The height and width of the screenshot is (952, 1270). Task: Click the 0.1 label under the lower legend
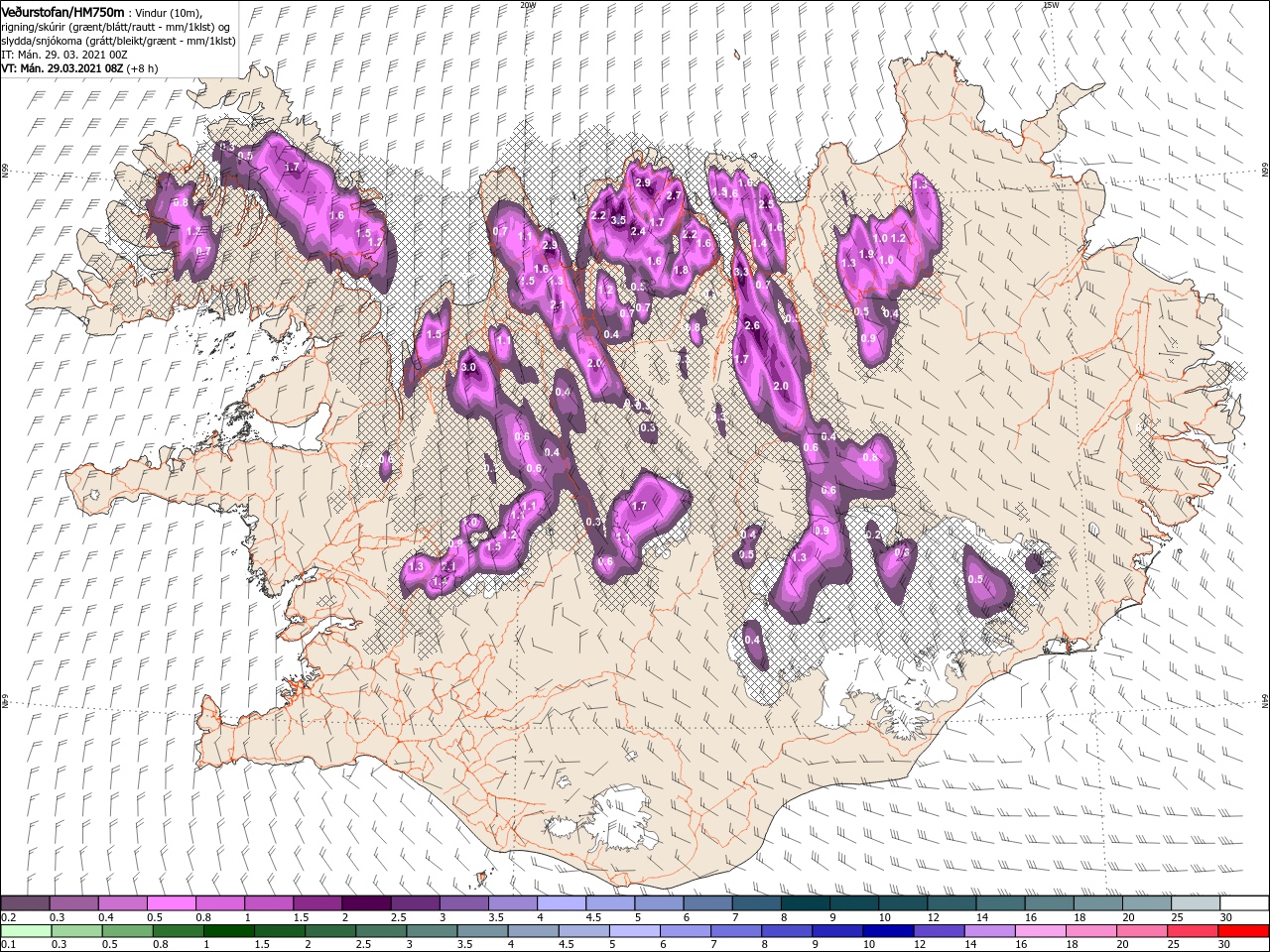pos(8,945)
